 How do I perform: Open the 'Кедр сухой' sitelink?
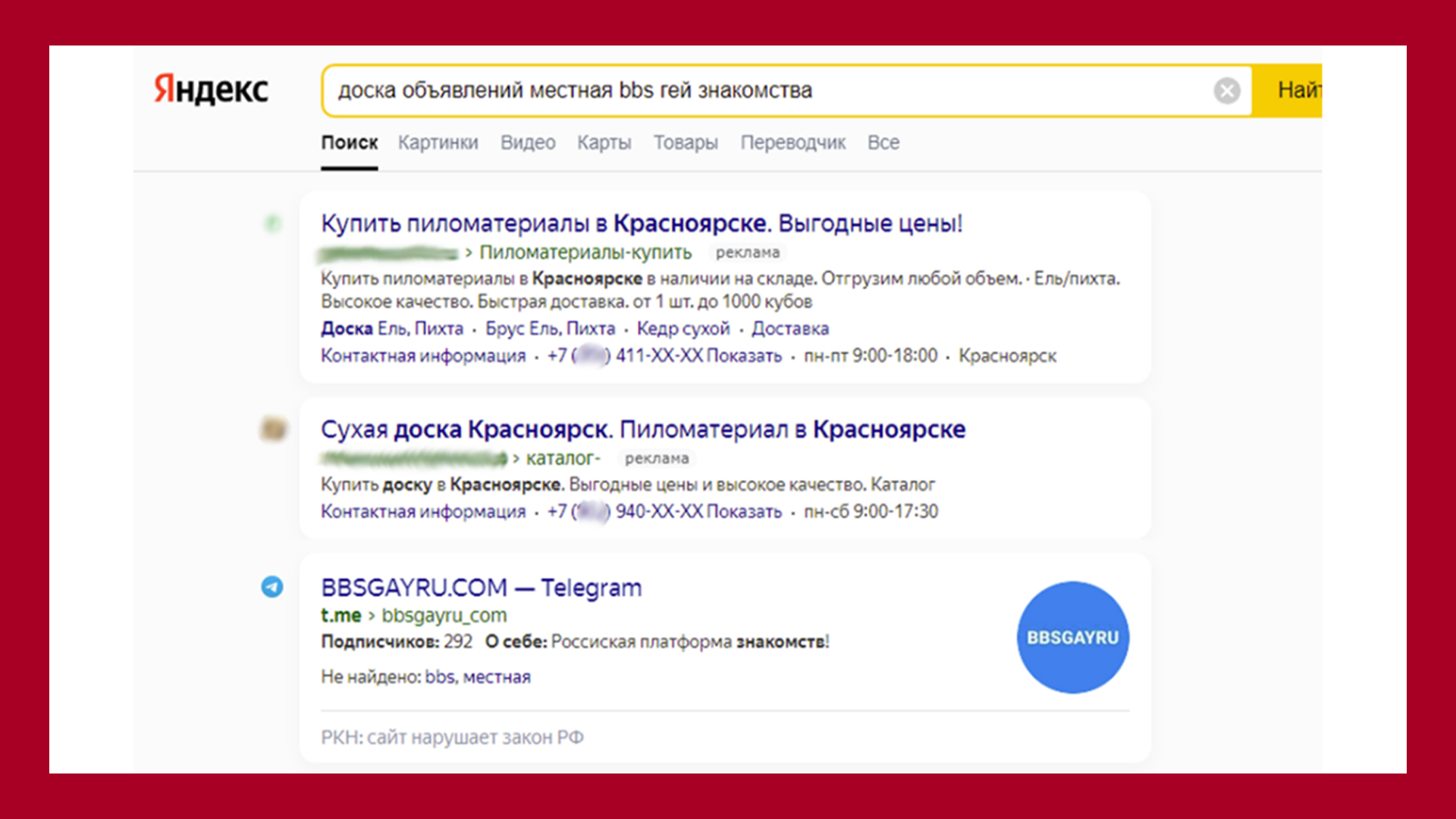tap(683, 328)
